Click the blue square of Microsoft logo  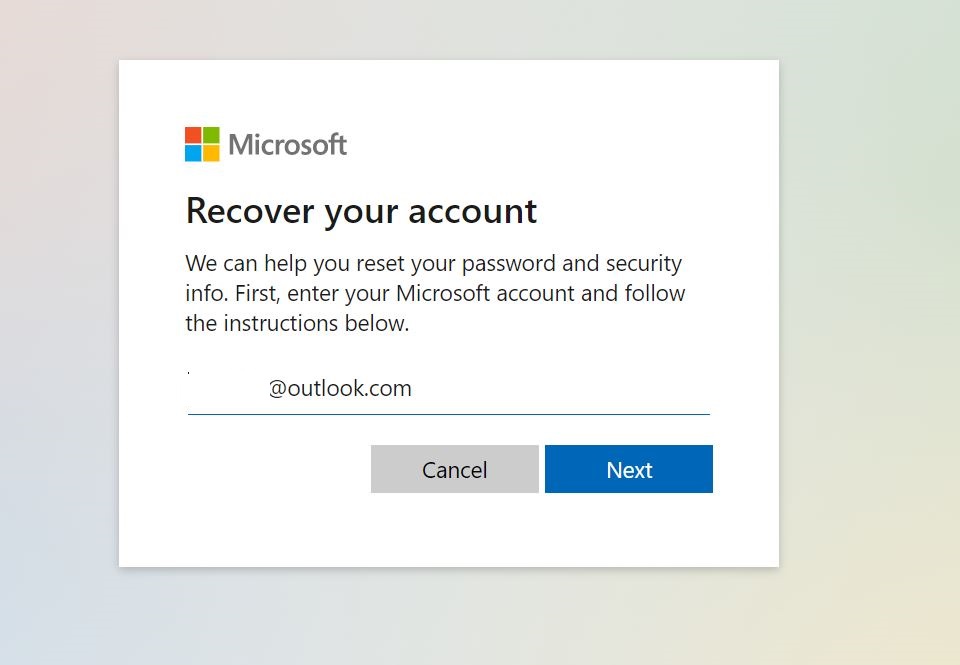(193, 153)
